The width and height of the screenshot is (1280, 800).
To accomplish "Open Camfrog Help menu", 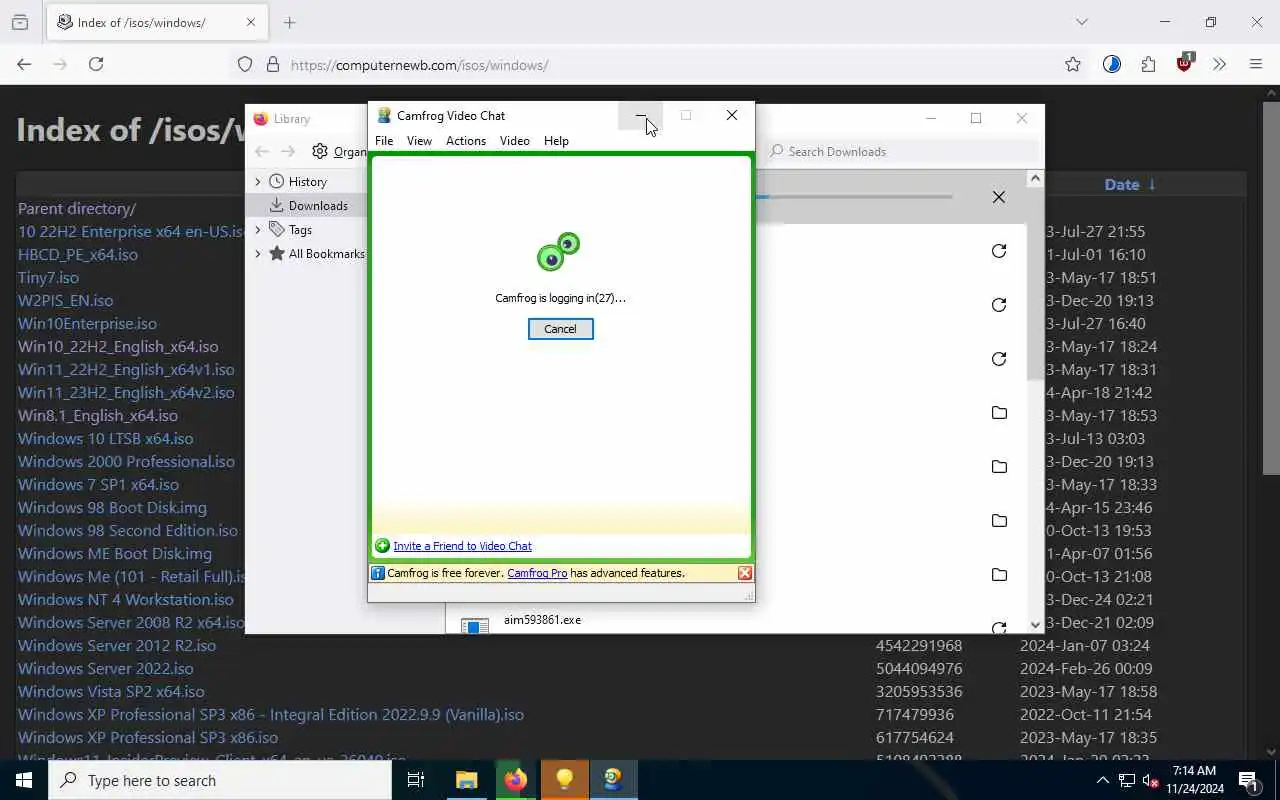I will pos(556,141).
